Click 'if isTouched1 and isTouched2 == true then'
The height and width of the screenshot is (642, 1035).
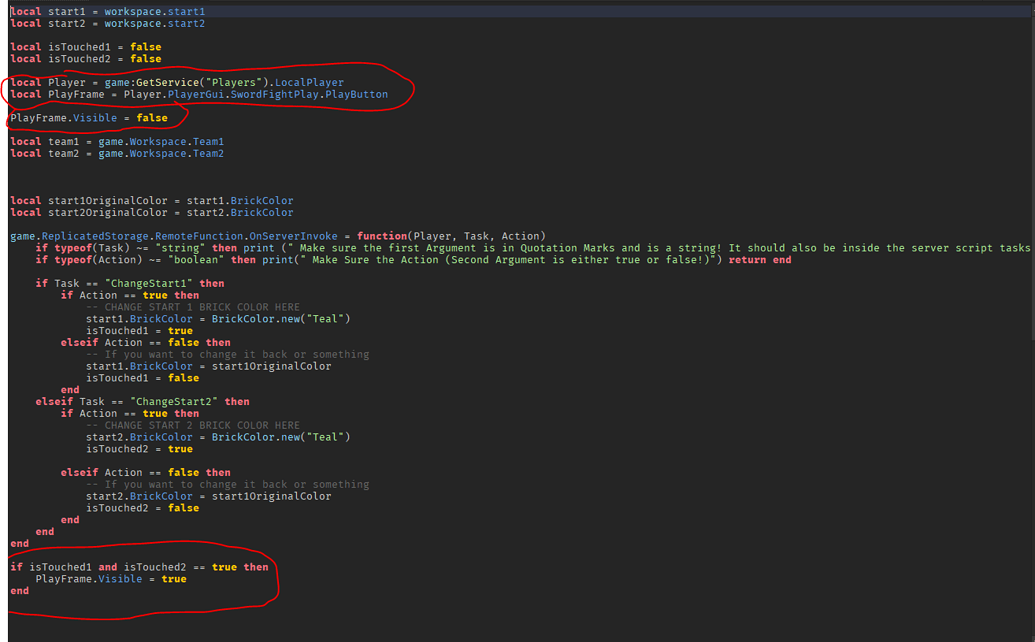coord(139,567)
